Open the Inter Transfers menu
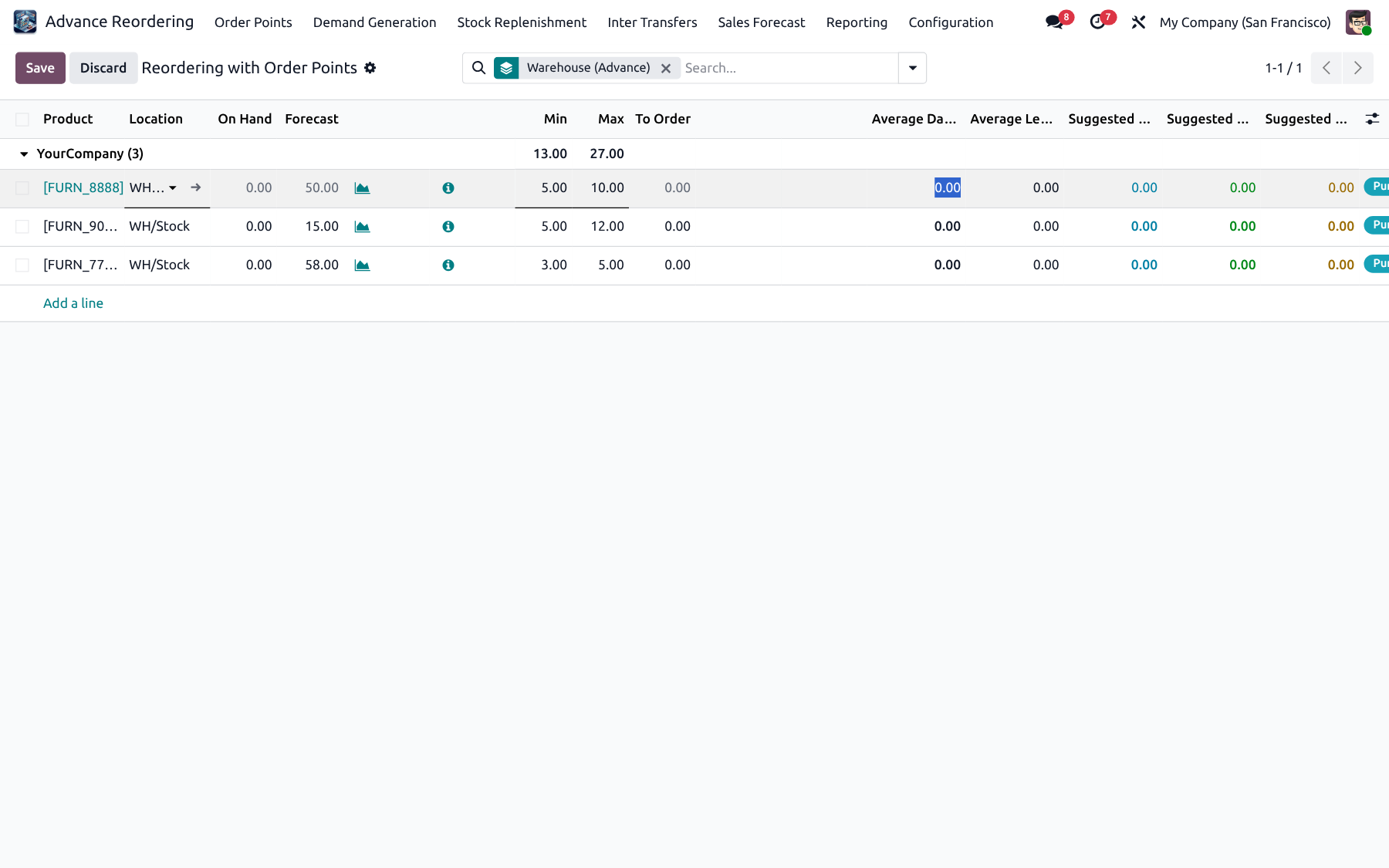 tap(652, 22)
